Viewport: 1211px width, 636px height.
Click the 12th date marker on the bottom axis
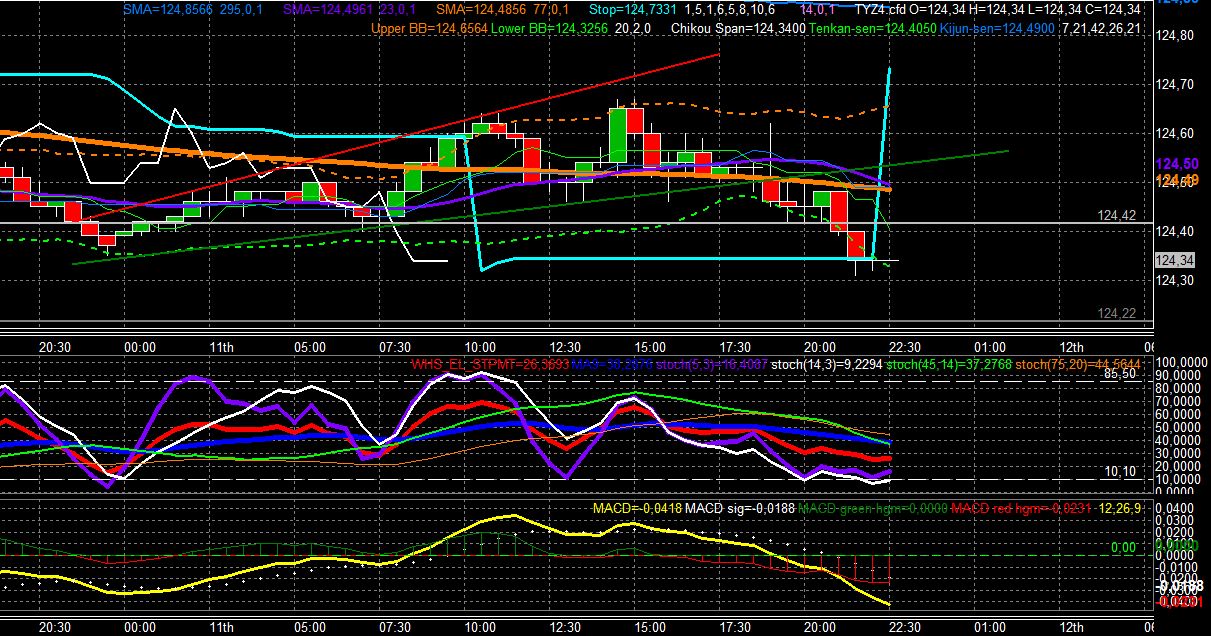tap(1071, 627)
